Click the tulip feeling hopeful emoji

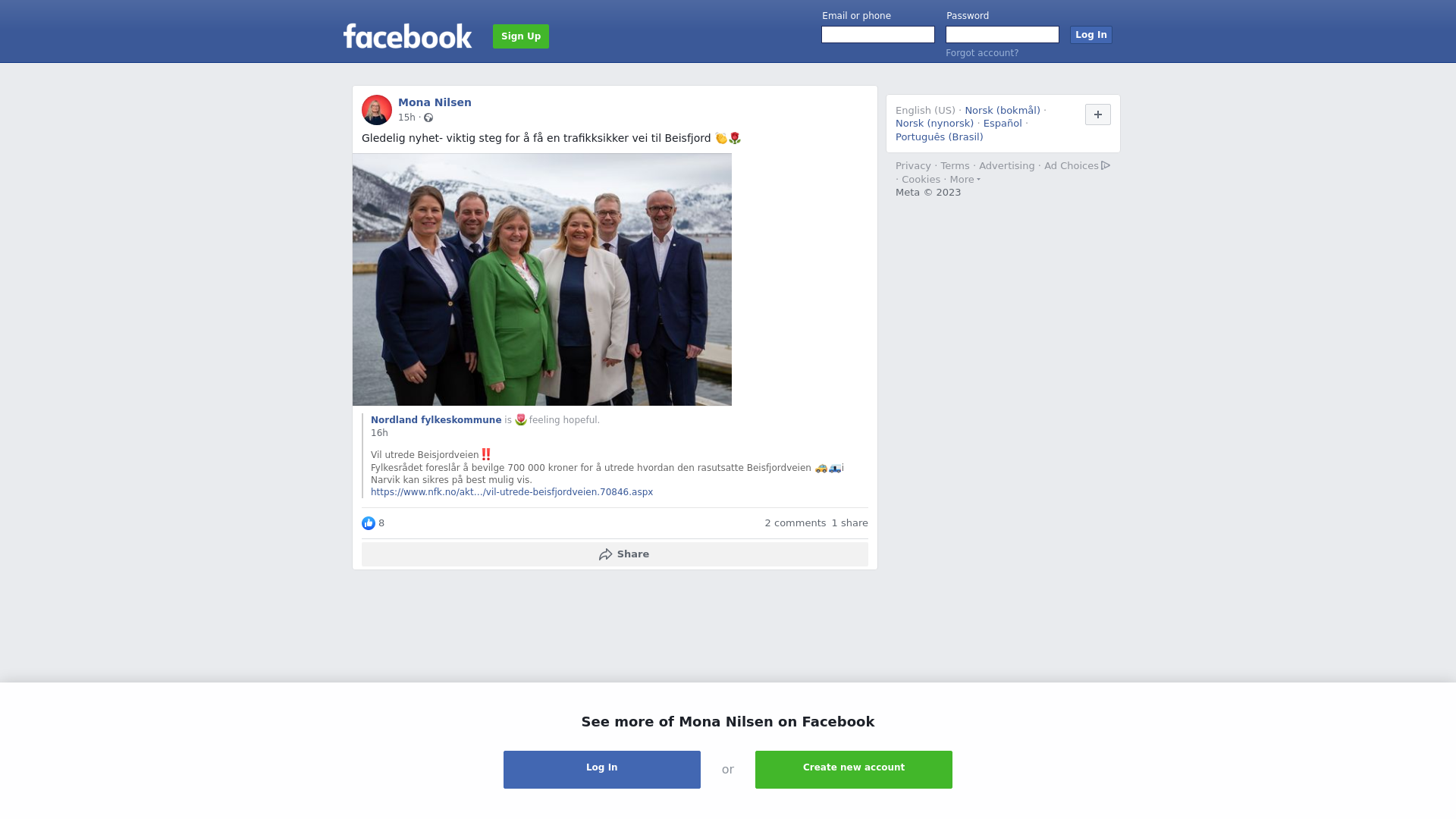[521, 419]
